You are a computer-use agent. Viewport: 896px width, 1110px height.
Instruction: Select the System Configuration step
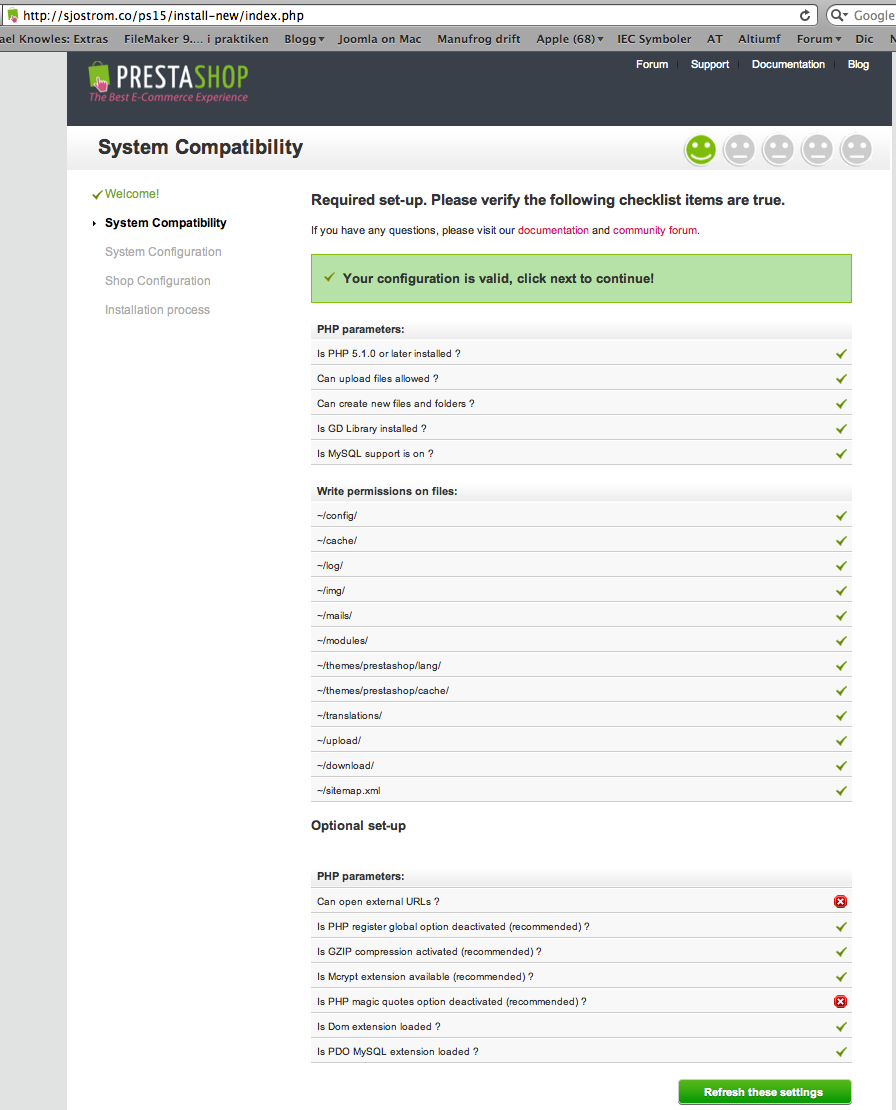[x=163, y=252]
